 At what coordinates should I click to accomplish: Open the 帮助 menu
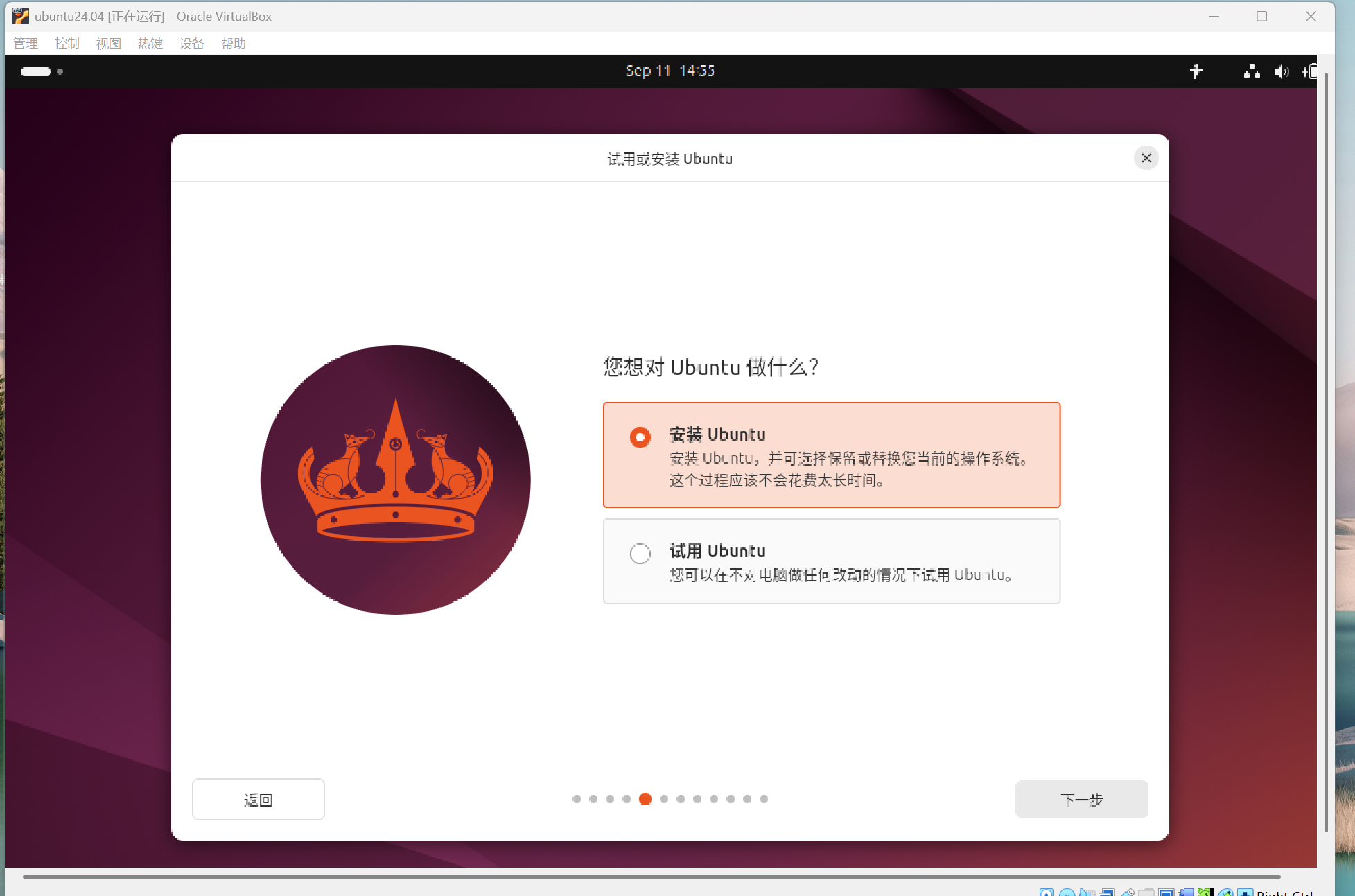(x=234, y=44)
